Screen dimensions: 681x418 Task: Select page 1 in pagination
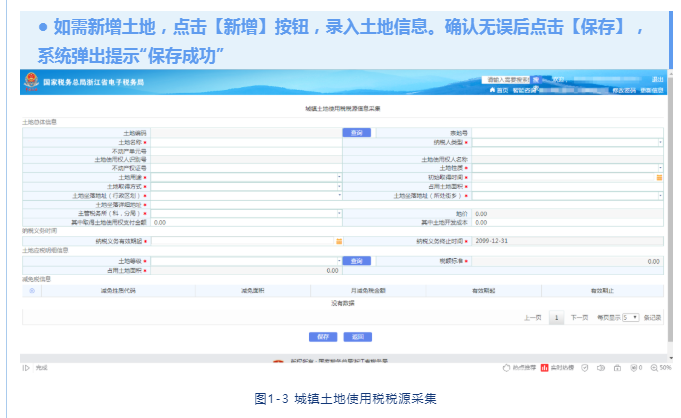click(556, 318)
